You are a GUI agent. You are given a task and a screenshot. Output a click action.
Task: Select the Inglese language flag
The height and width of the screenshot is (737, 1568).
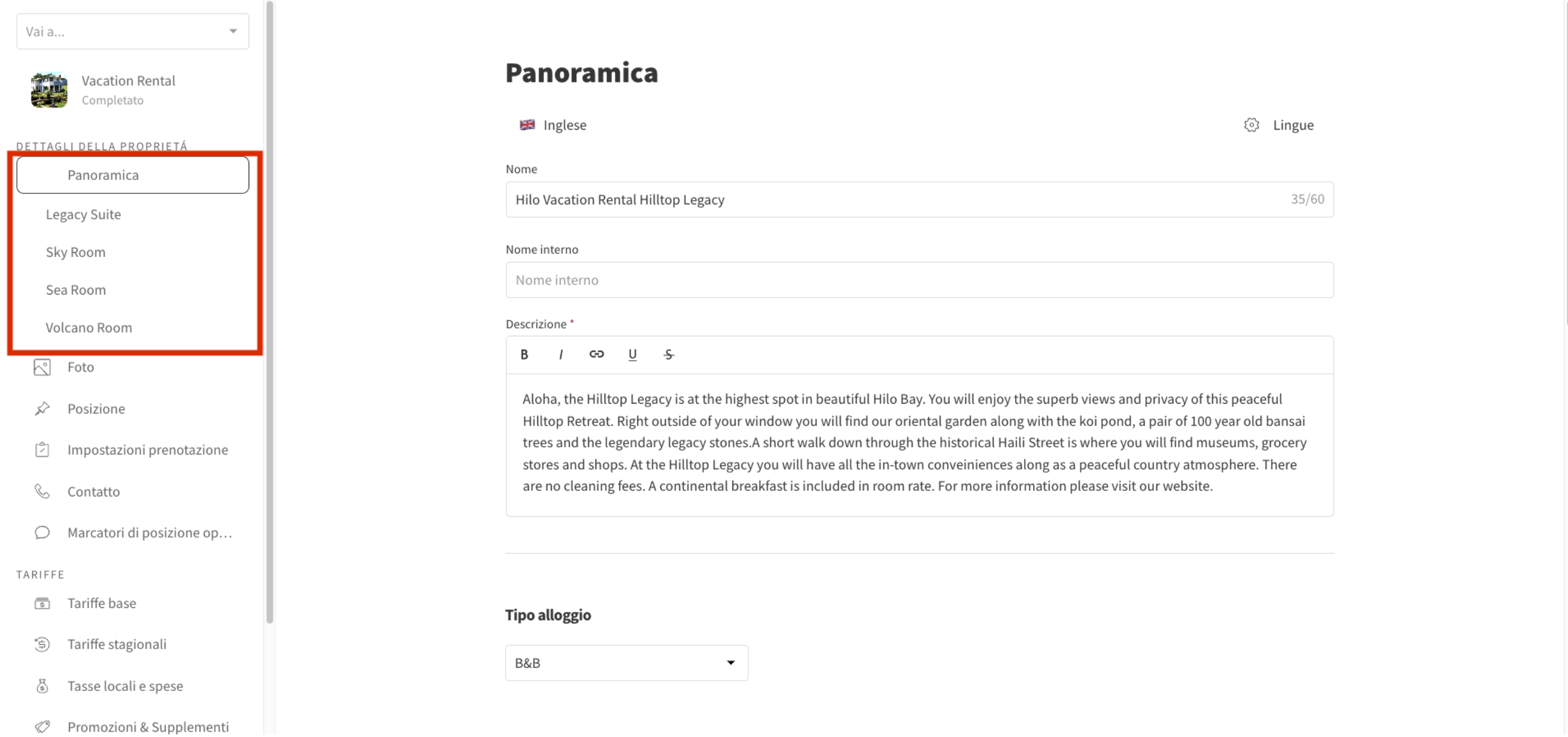pos(527,125)
